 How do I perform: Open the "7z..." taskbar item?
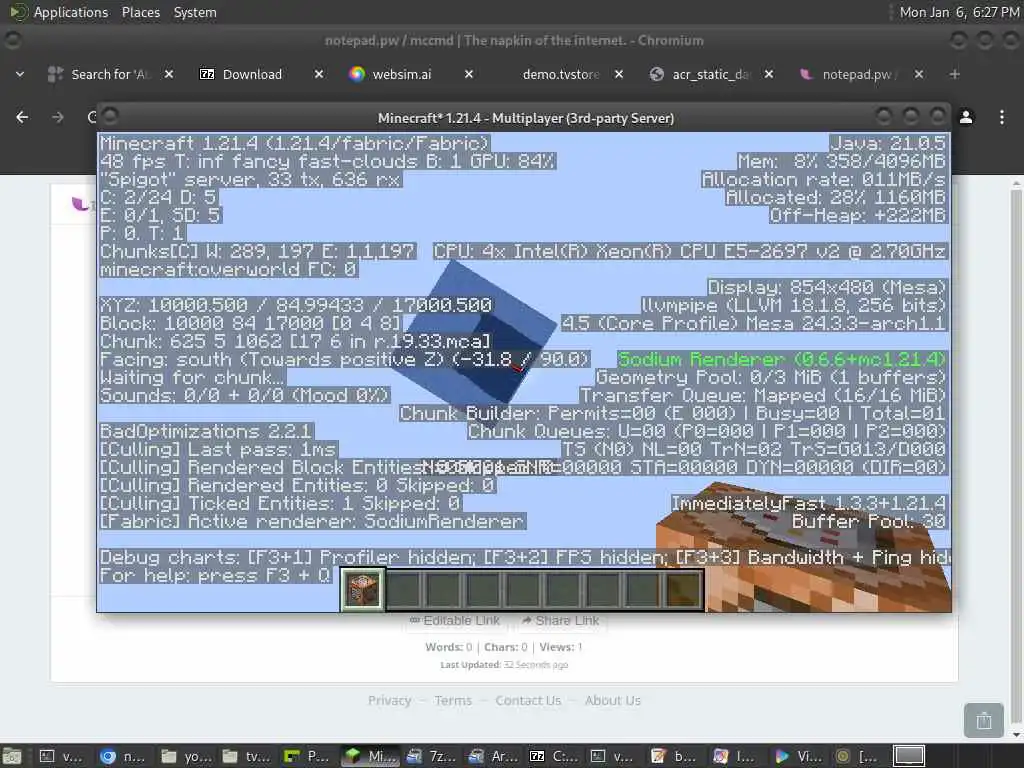(429, 756)
